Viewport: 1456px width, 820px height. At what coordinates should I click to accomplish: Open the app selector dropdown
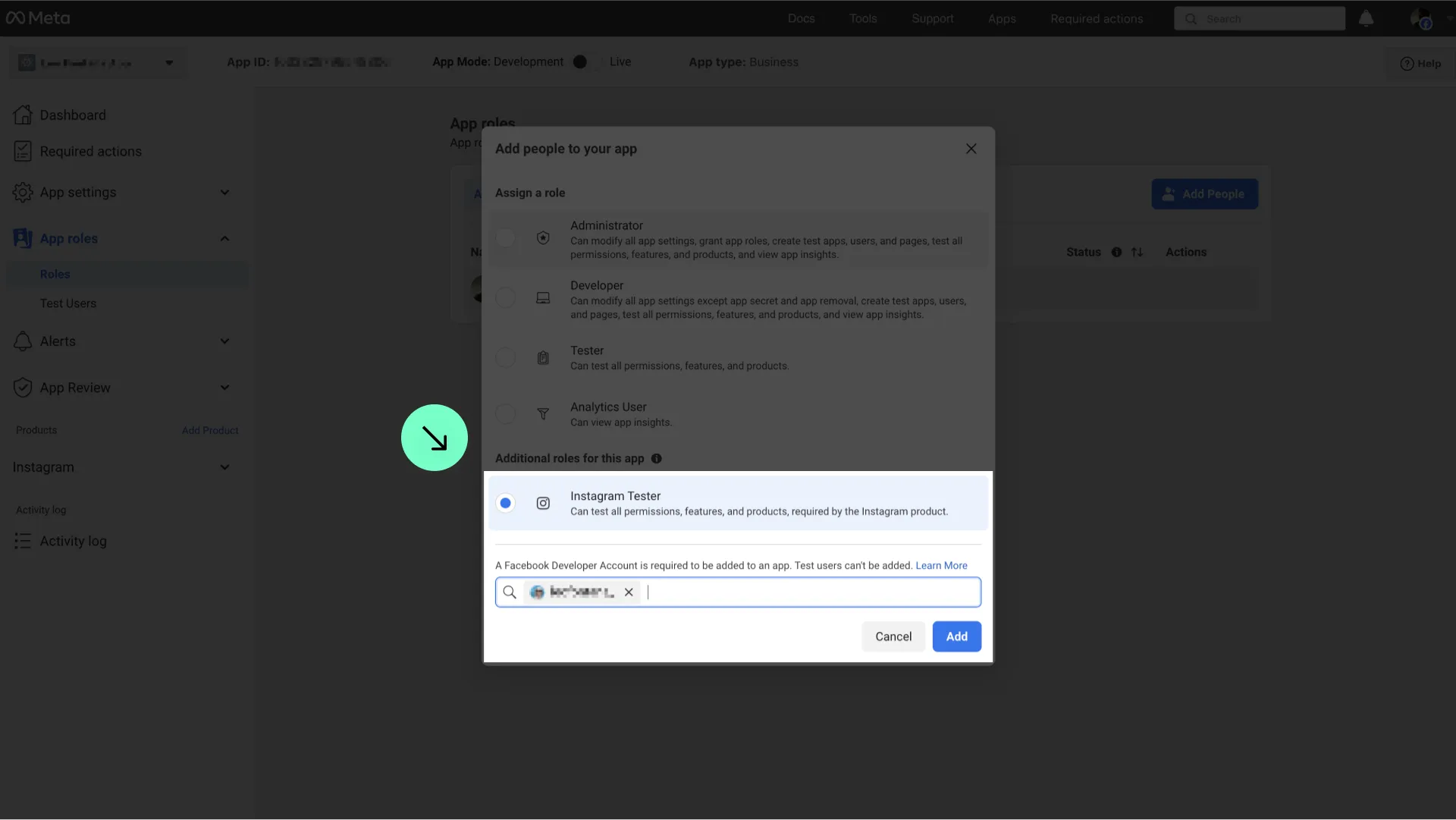(x=97, y=62)
